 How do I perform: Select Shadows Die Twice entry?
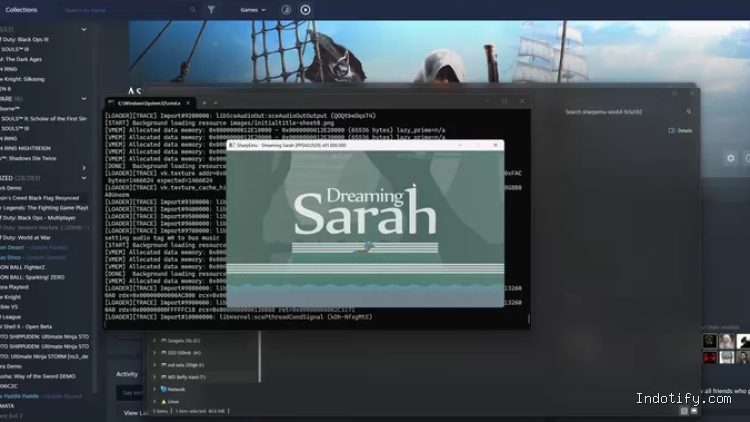[x=28, y=158]
